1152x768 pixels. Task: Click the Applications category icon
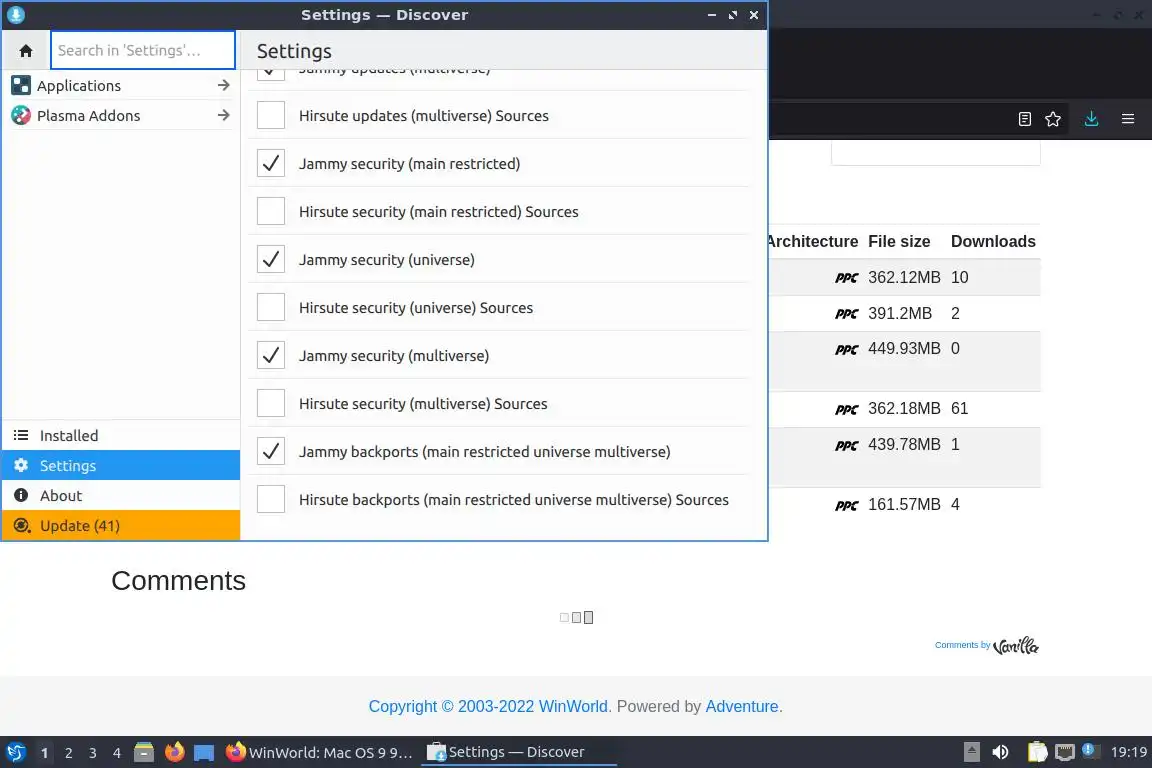(21, 85)
